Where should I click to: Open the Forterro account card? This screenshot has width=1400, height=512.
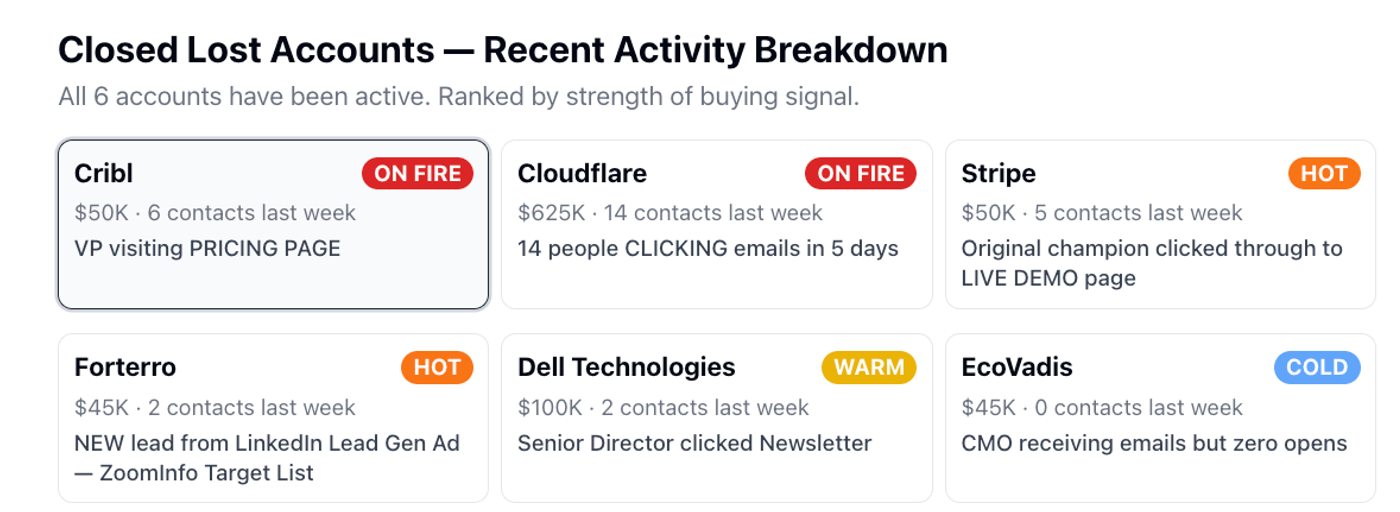click(273, 418)
